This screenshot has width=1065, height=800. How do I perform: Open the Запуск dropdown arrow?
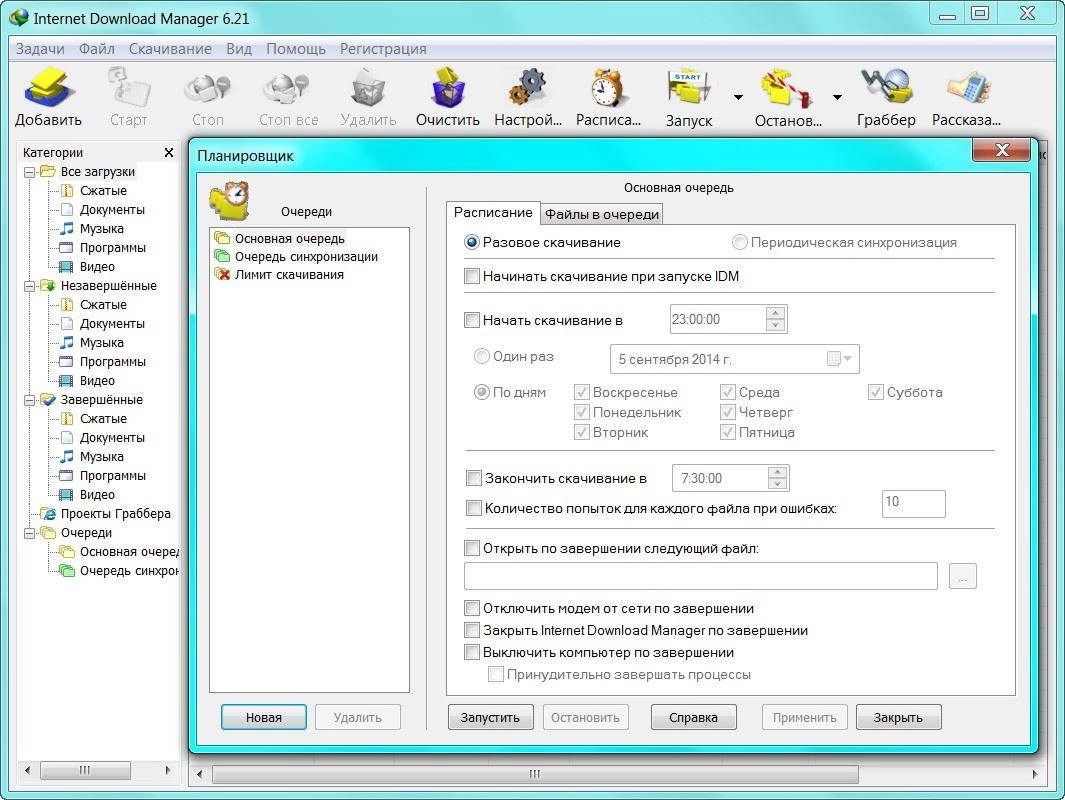(738, 98)
